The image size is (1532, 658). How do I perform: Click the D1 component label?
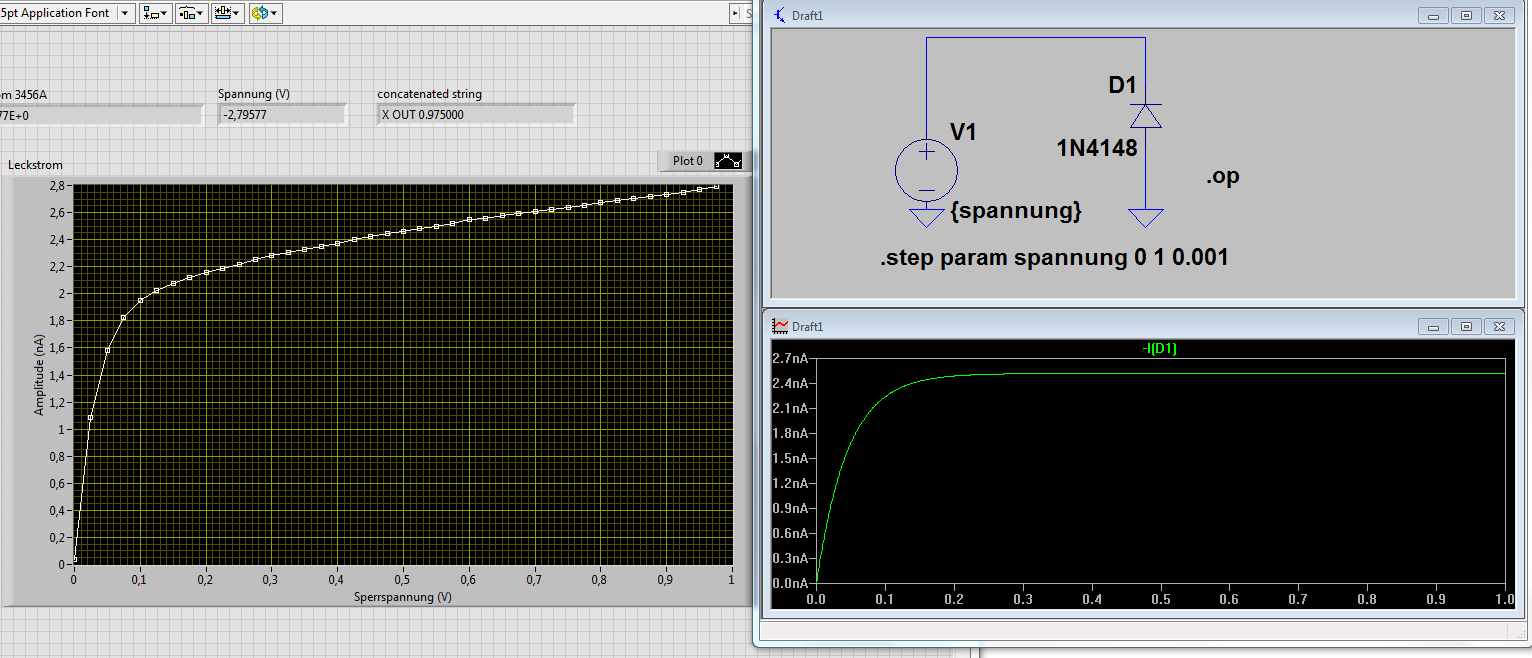point(1123,85)
